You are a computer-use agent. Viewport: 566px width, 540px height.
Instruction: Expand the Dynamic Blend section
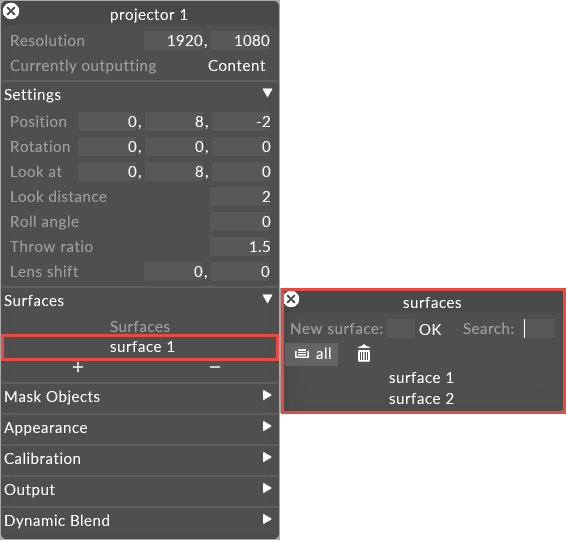point(267,519)
